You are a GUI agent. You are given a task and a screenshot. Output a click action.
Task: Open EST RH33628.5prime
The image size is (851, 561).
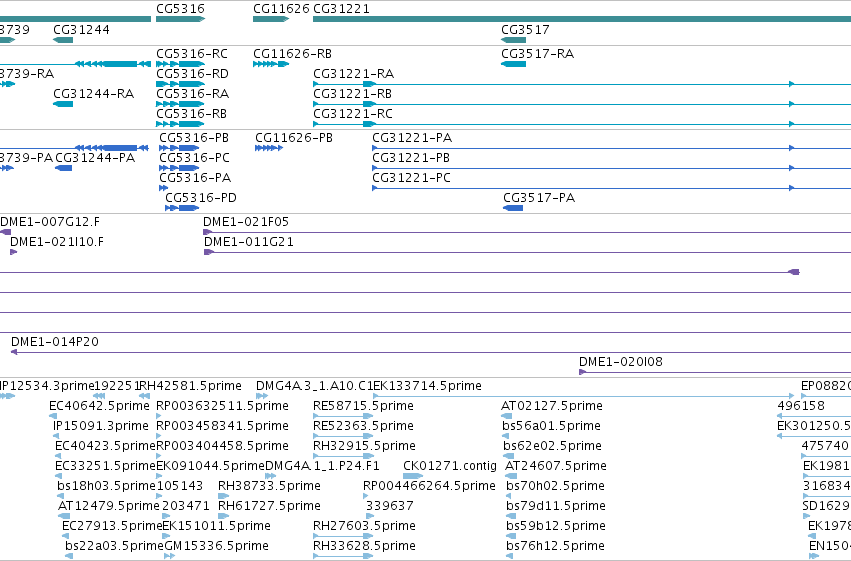364,545
